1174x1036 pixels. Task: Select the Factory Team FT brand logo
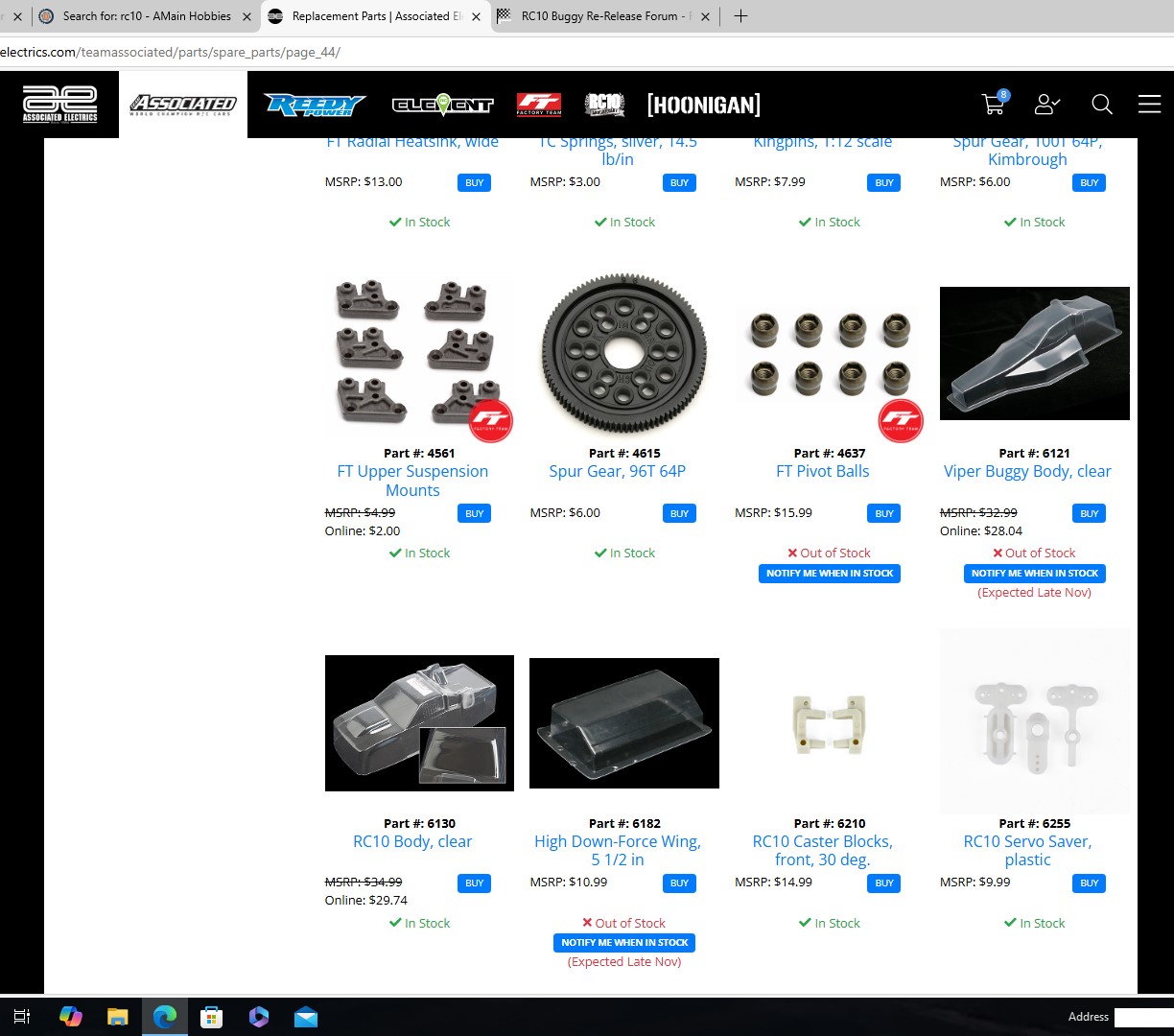point(539,105)
